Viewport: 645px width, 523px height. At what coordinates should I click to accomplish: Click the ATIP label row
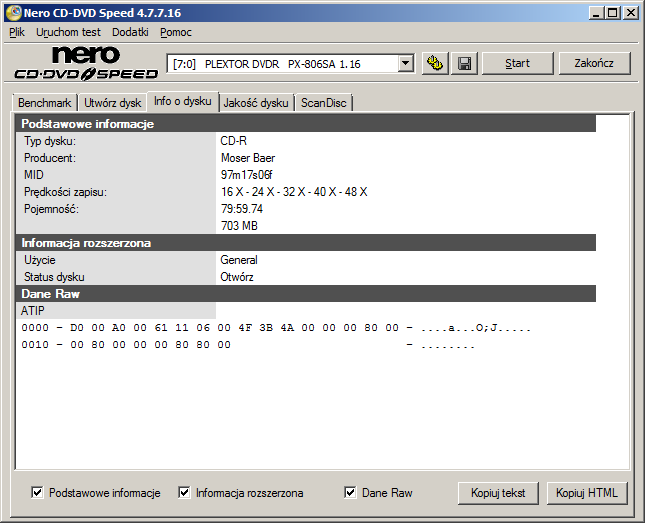coord(116,311)
